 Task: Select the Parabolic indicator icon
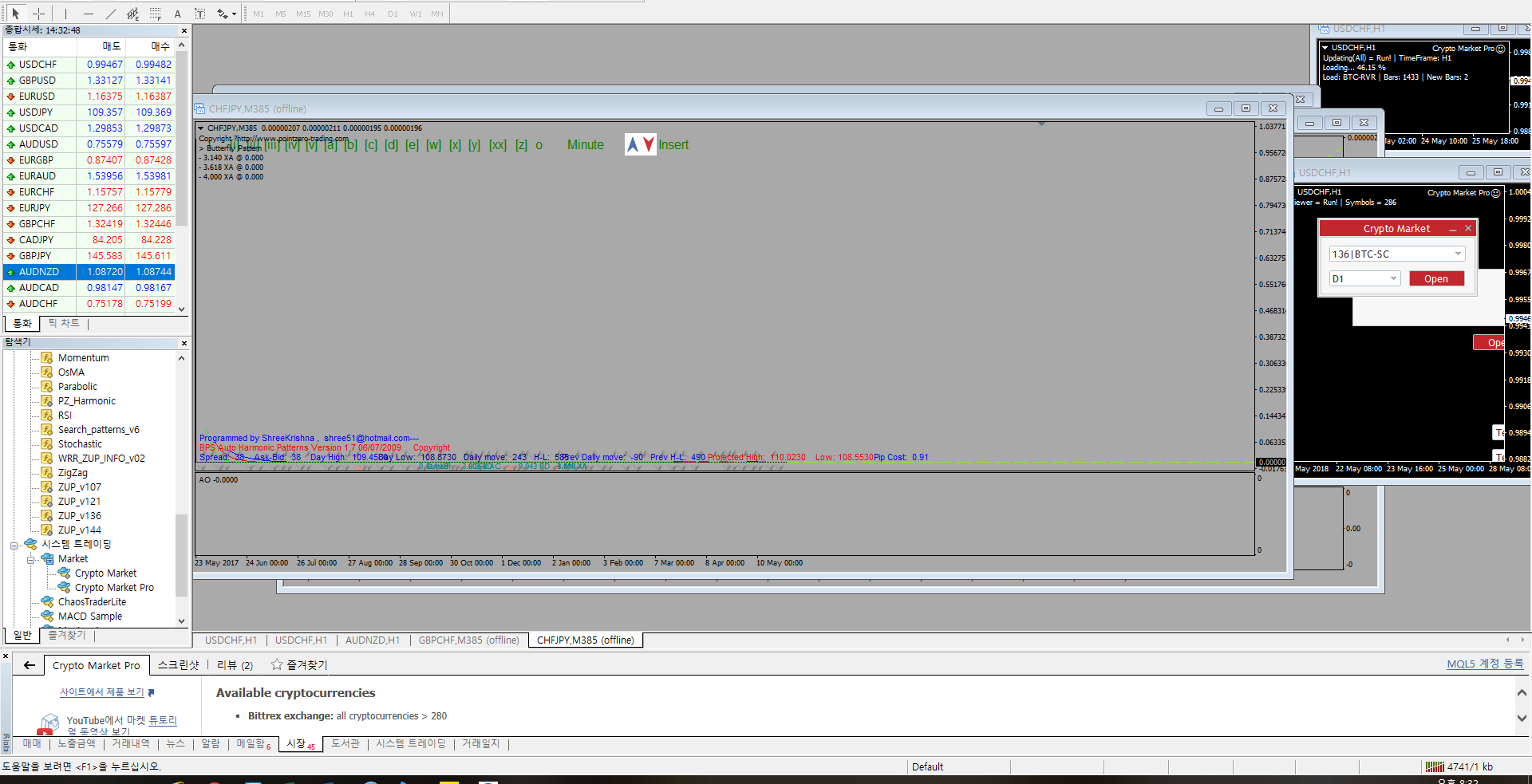pos(47,387)
